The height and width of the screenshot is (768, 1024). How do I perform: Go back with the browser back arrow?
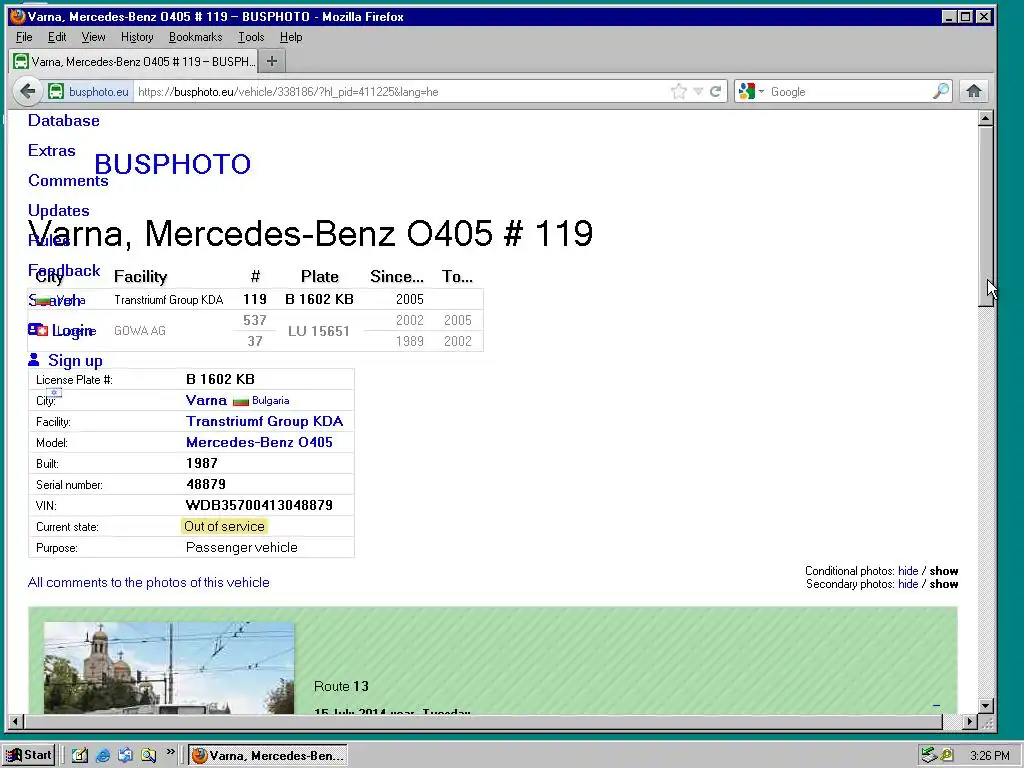click(x=27, y=91)
